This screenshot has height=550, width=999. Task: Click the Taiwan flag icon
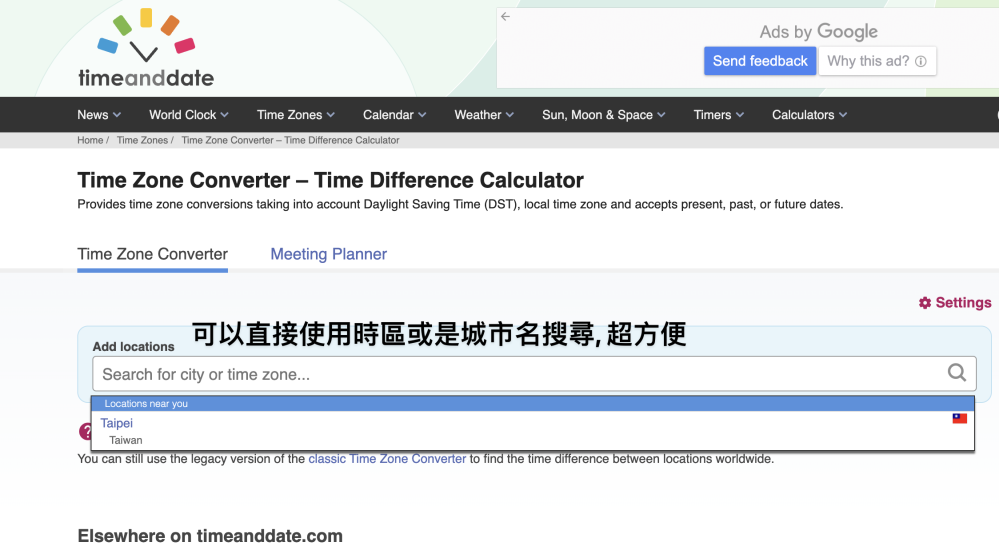[959, 419]
